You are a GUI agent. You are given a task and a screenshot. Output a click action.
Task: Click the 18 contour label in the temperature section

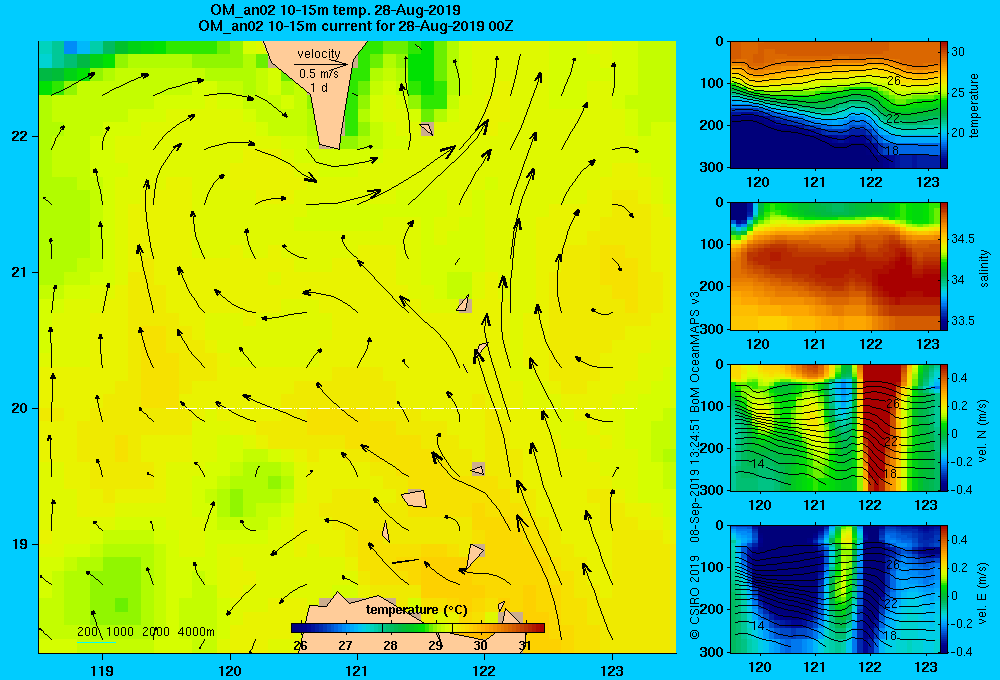[x=892, y=151]
